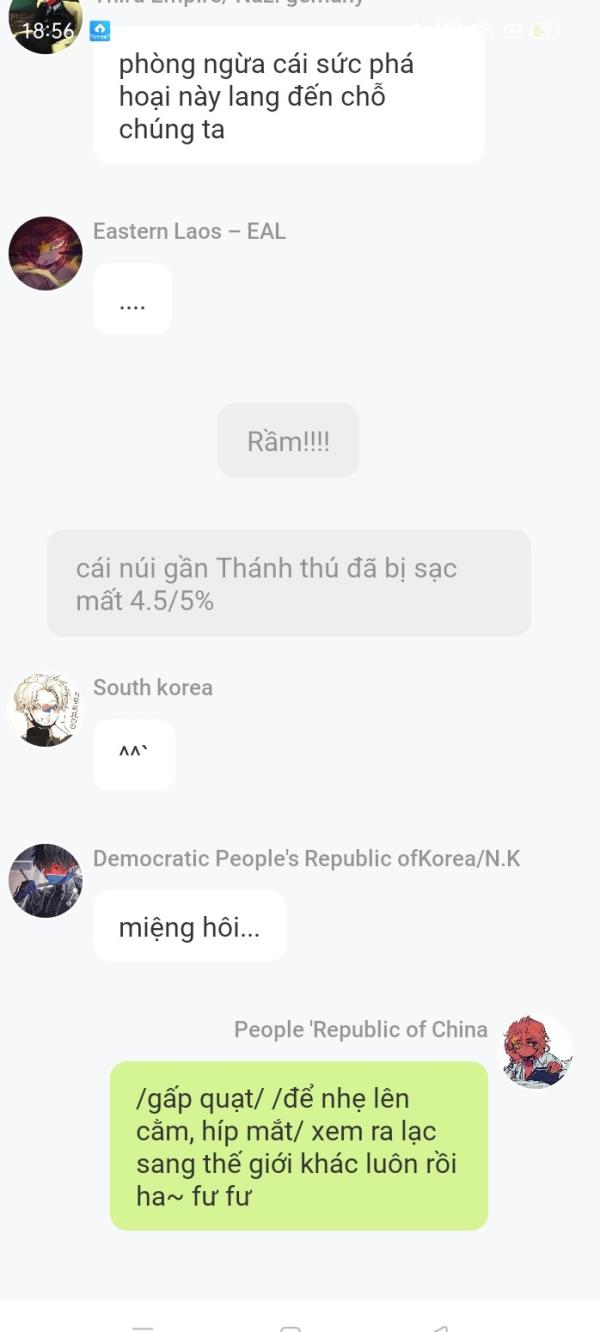Tap the Democratic People's Republic of Korea avatar

point(45,880)
